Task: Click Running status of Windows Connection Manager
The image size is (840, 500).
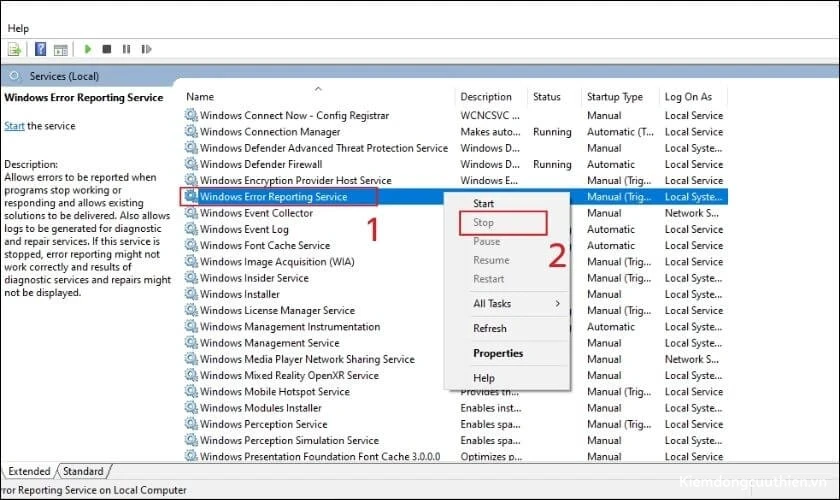Action: click(x=552, y=132)
